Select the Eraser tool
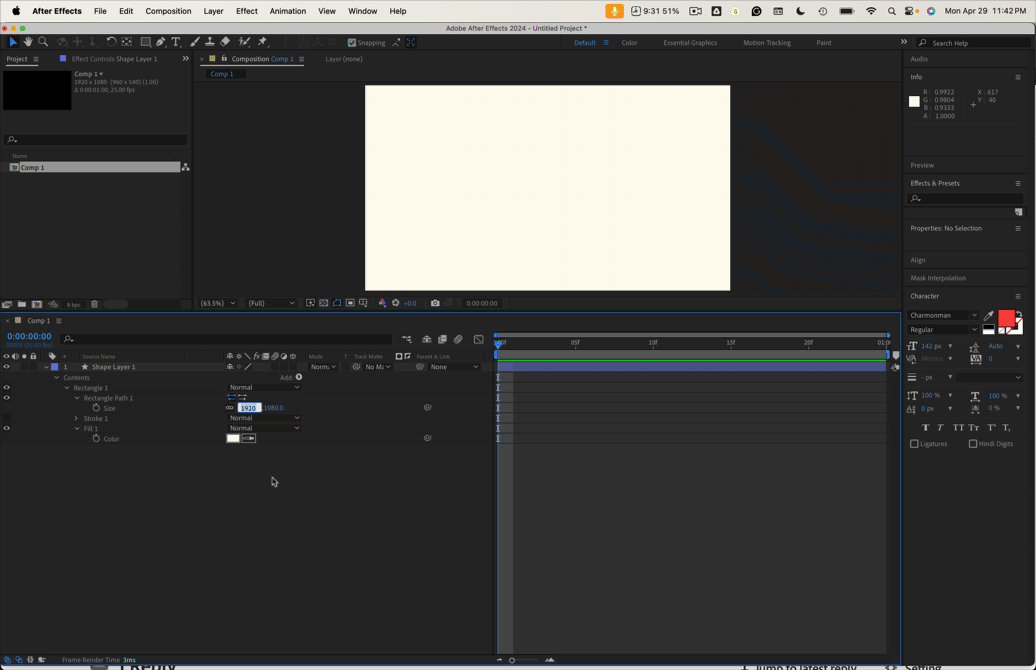Viewport: 1036px width, 670px height. pyautogui.click(x=225, y=42)
